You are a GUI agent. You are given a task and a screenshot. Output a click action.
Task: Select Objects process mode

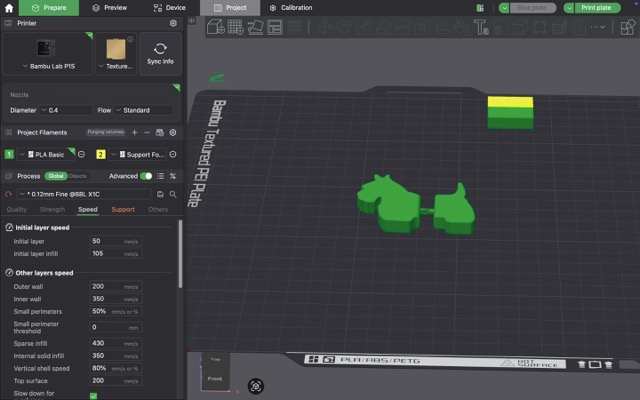click(78, 176)
